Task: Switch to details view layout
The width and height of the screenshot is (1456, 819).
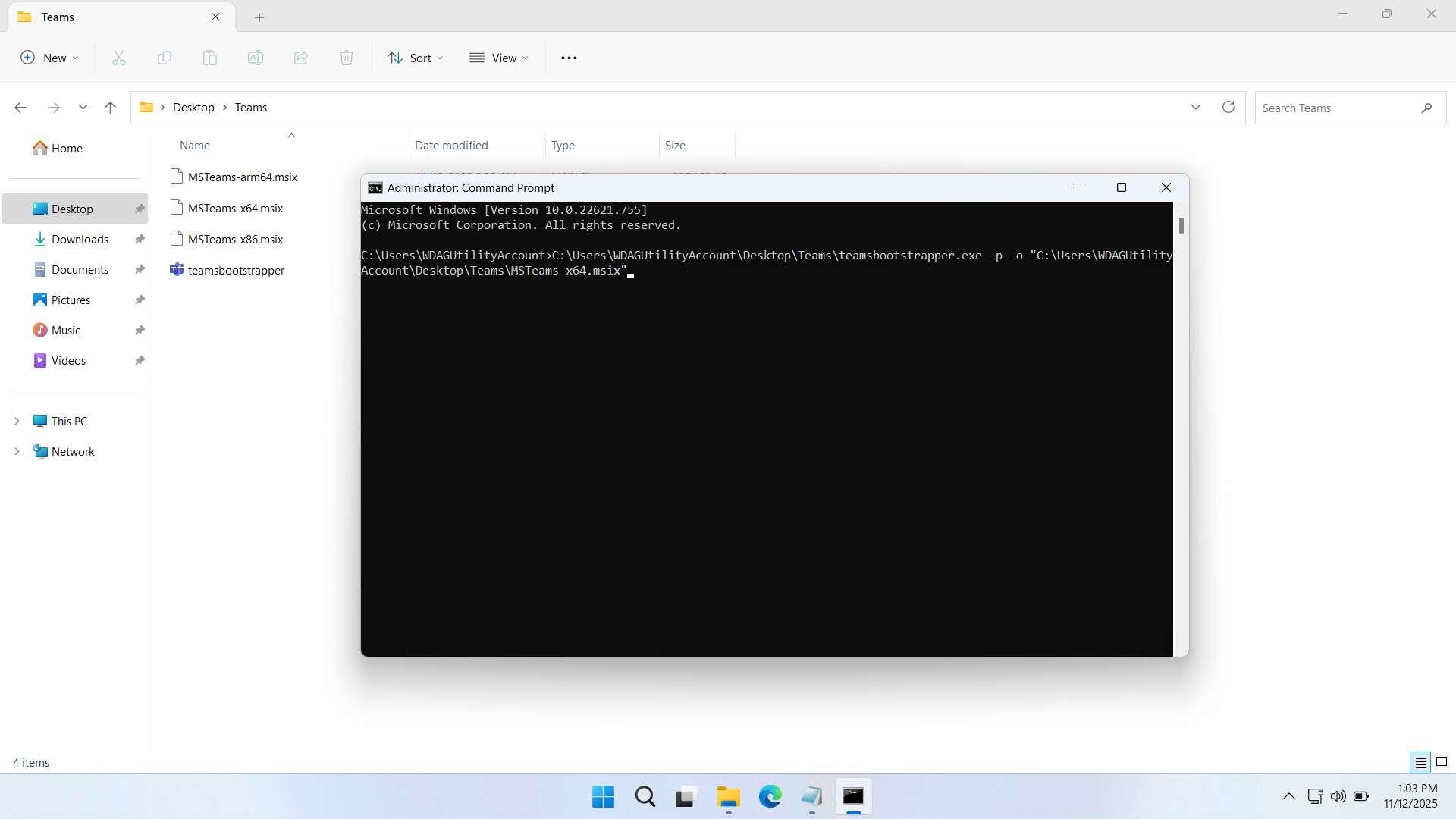Action: [x=1420, y=762]
